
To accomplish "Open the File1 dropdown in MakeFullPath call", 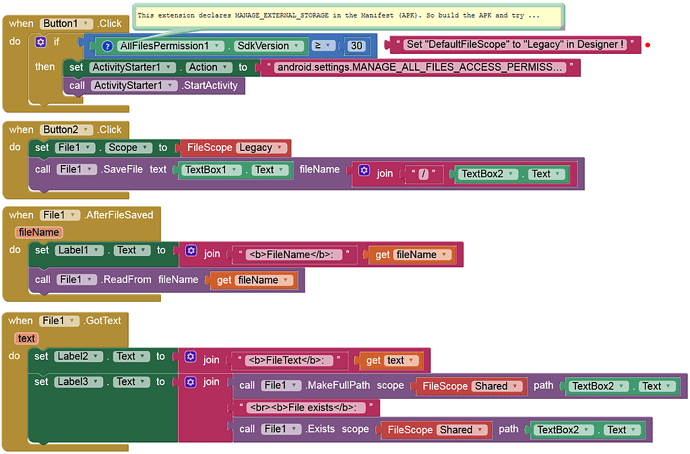I will point(281,386).
